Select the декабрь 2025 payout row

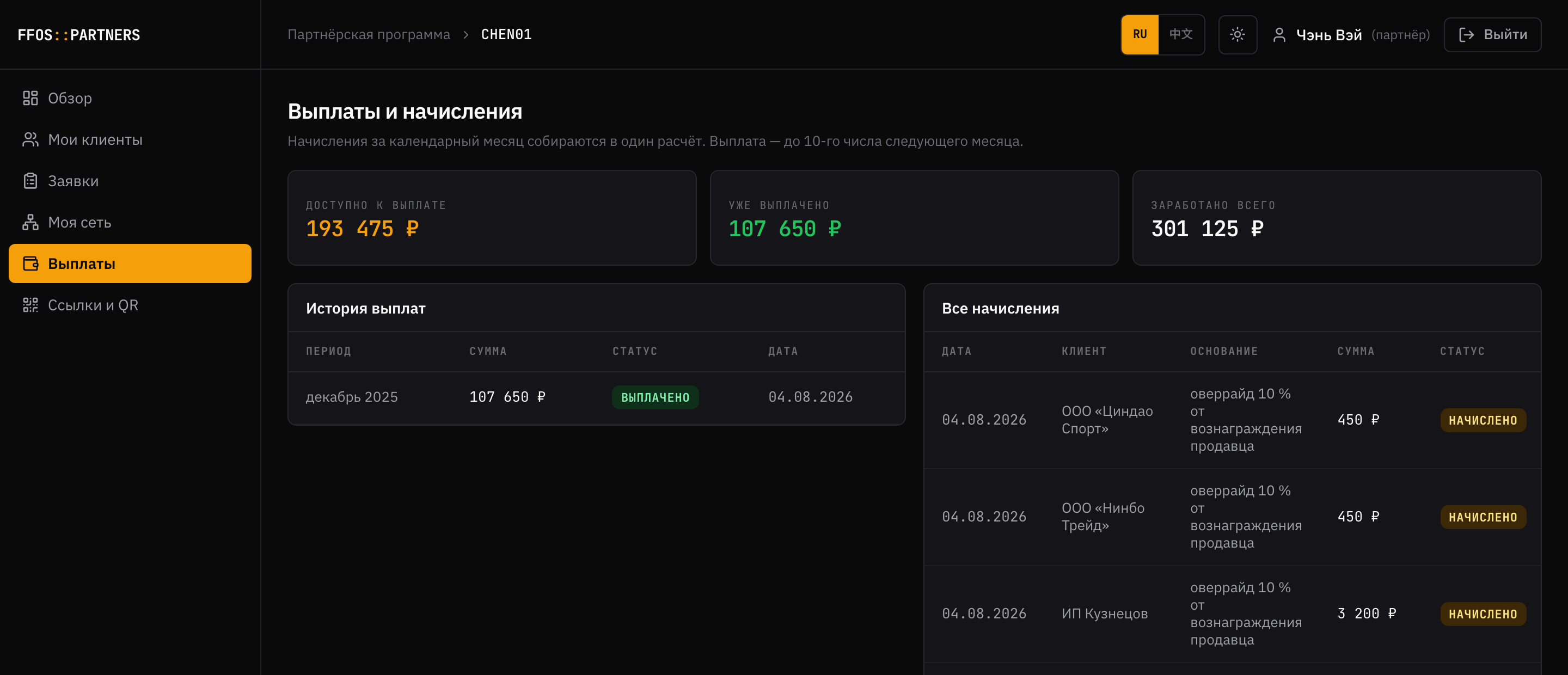click(x=596, y=397)
